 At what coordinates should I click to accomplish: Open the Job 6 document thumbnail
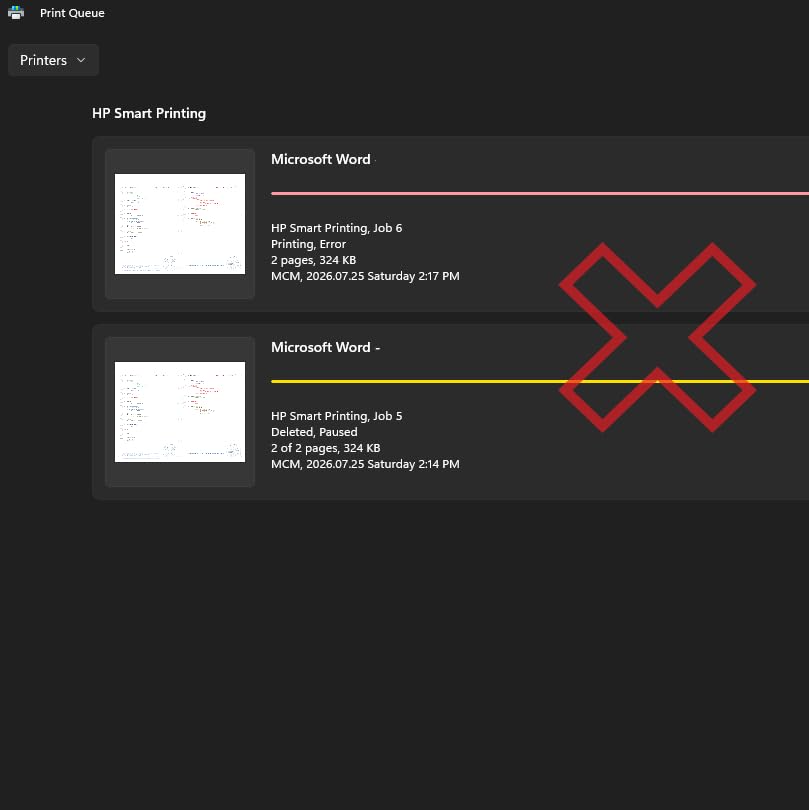coord(180,224)
